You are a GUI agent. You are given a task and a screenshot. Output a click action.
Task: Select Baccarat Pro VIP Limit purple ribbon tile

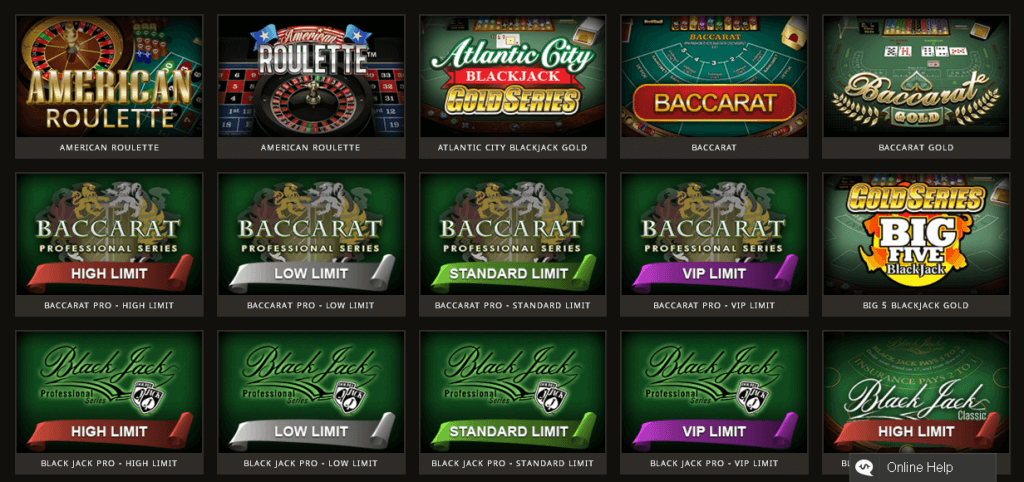tap(714, 234)
